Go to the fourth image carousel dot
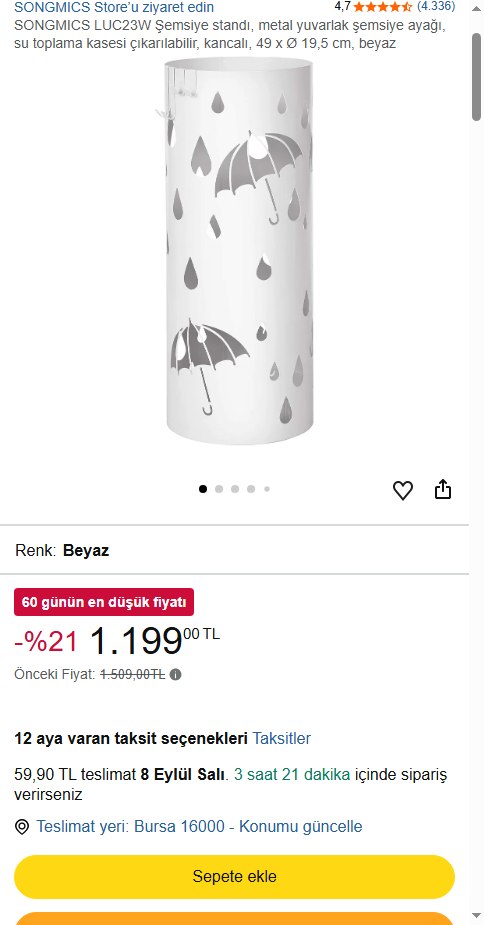The height and width of the screenshot is (925, 484). pyautogui.click(x=251, y=488)
